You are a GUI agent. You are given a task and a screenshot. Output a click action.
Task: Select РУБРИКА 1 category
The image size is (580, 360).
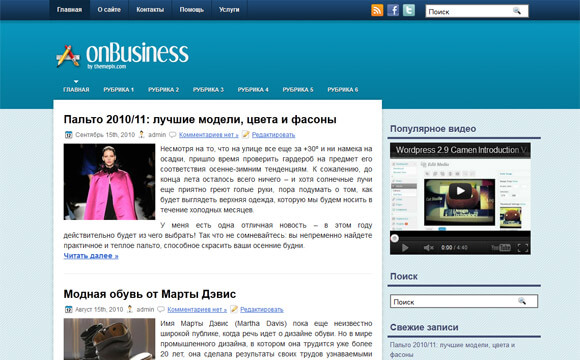(x=119, y=90)
